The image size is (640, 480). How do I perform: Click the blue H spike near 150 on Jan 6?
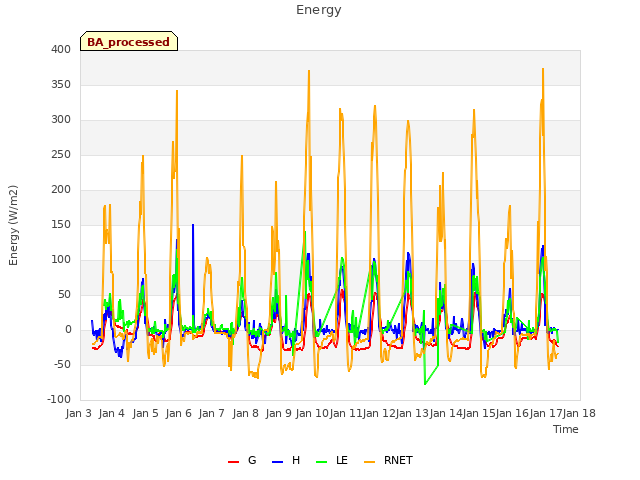pos(193,225)
